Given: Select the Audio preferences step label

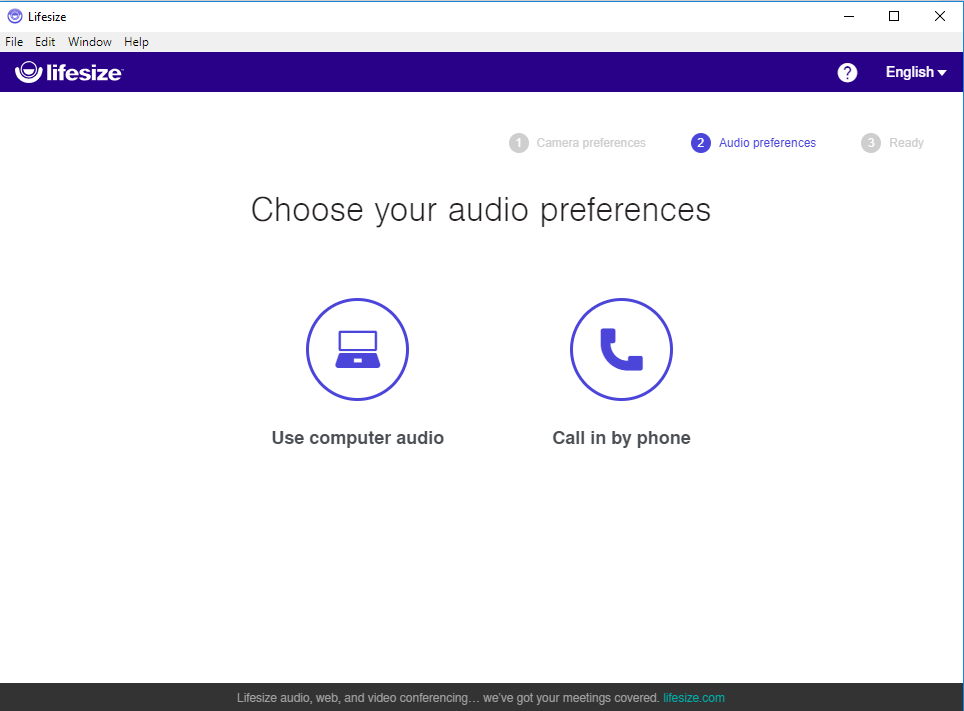Looking at the screenshot, I should point(767,142).
